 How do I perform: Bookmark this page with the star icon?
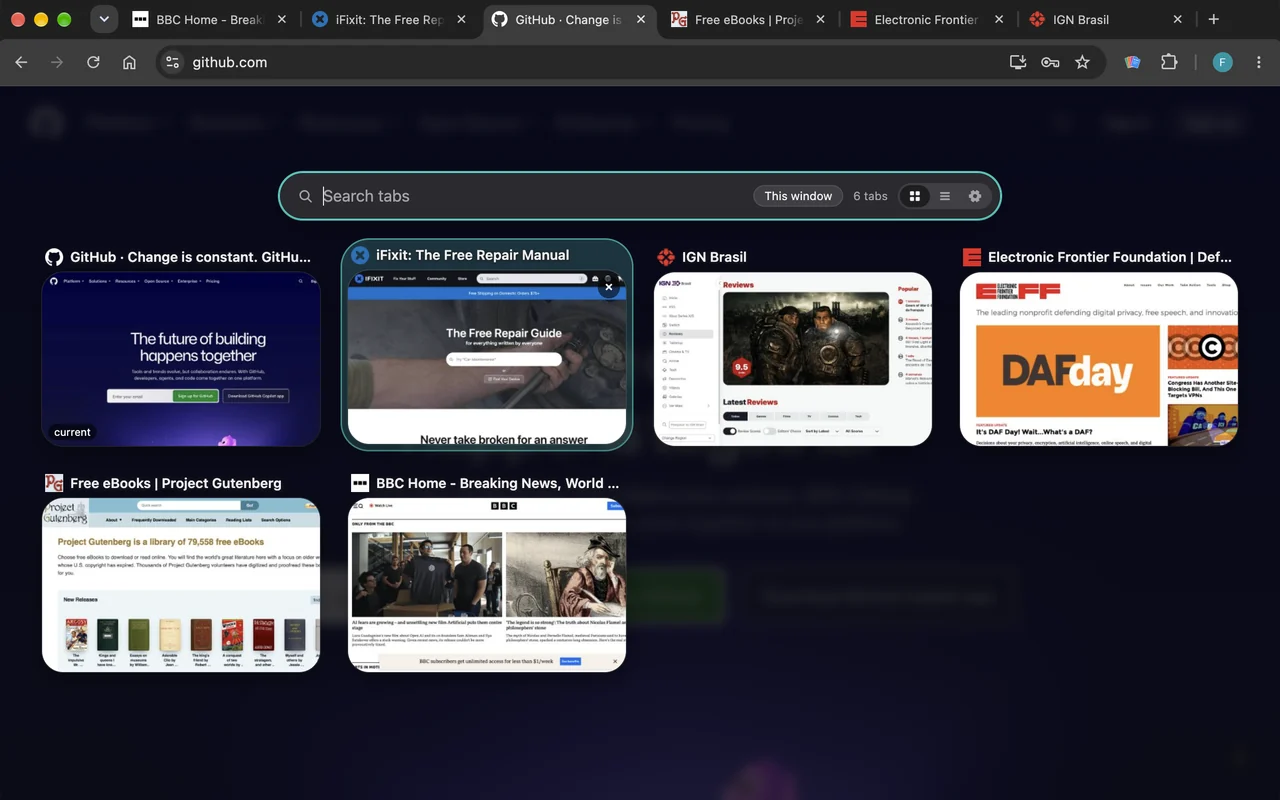(x=1082, y=62)
